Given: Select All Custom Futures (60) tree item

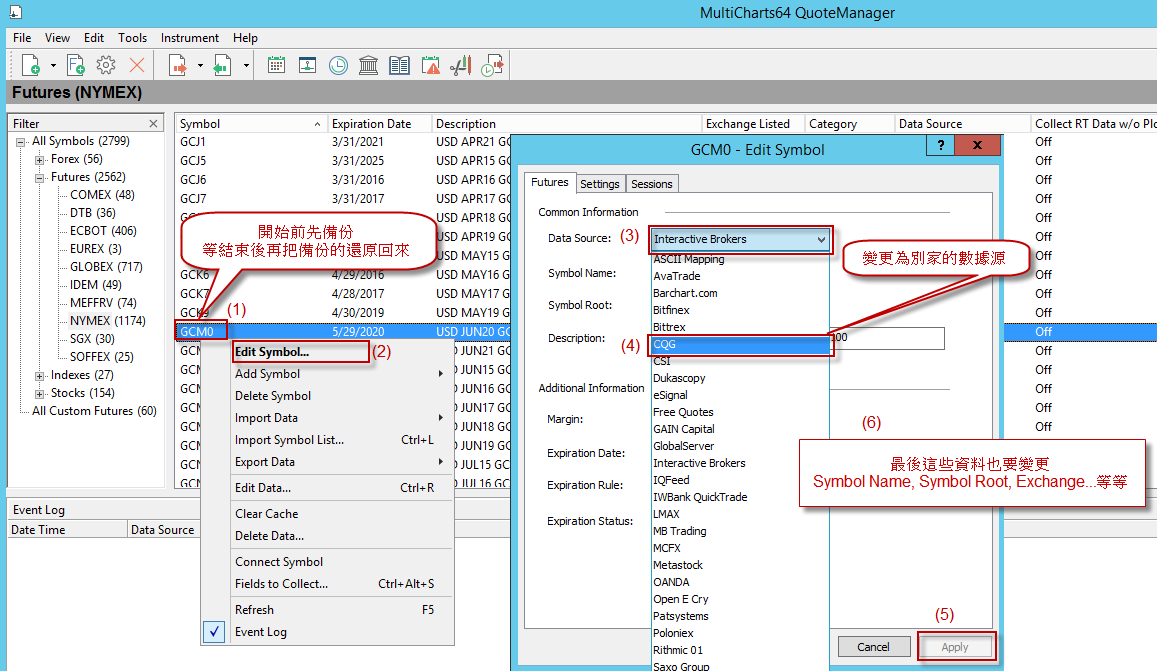Looking at the screenshot, I should tap(95, 411).
